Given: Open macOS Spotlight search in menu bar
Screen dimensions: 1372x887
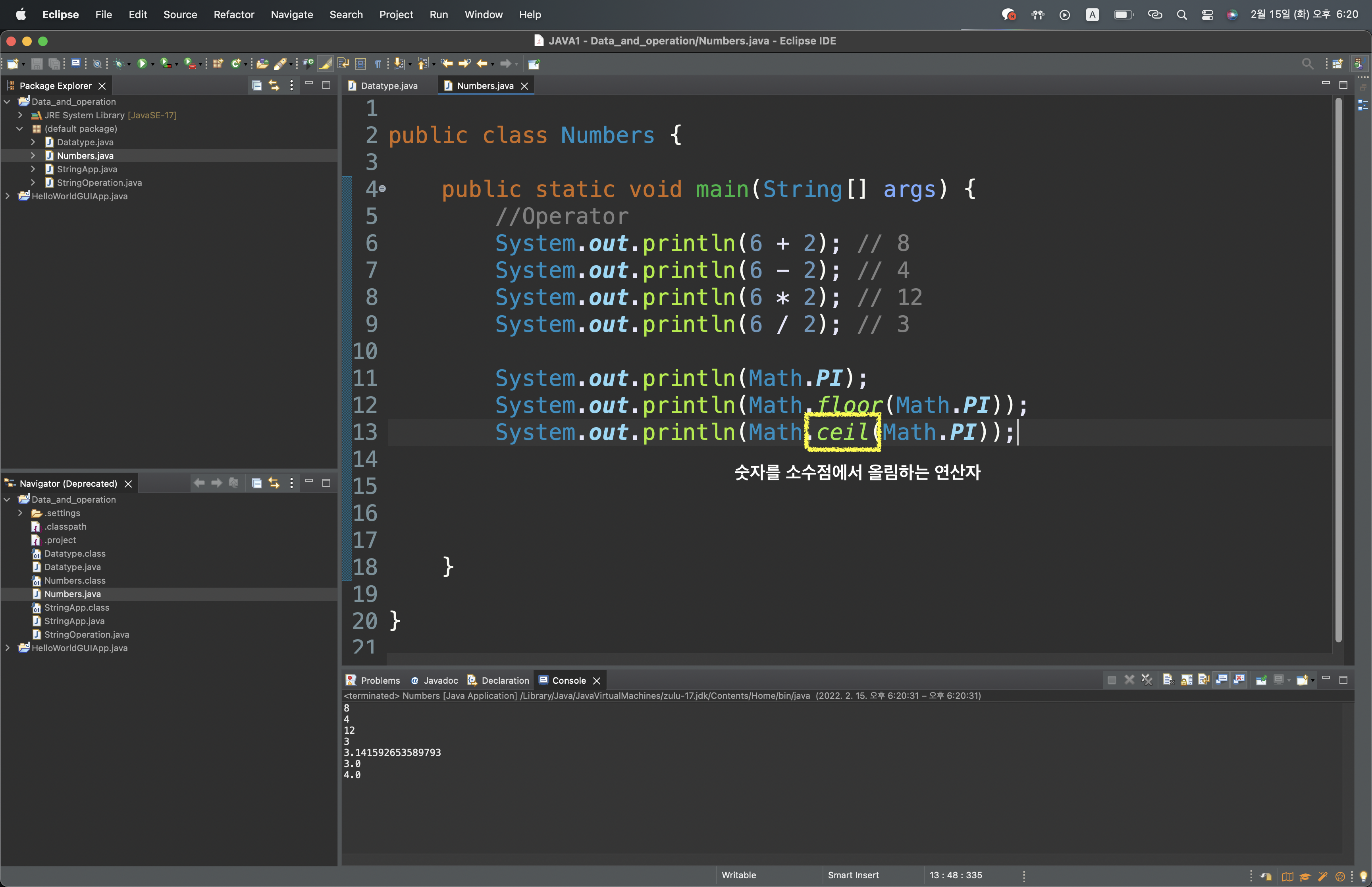Looking at the screenshot, I should point(1181,14).
